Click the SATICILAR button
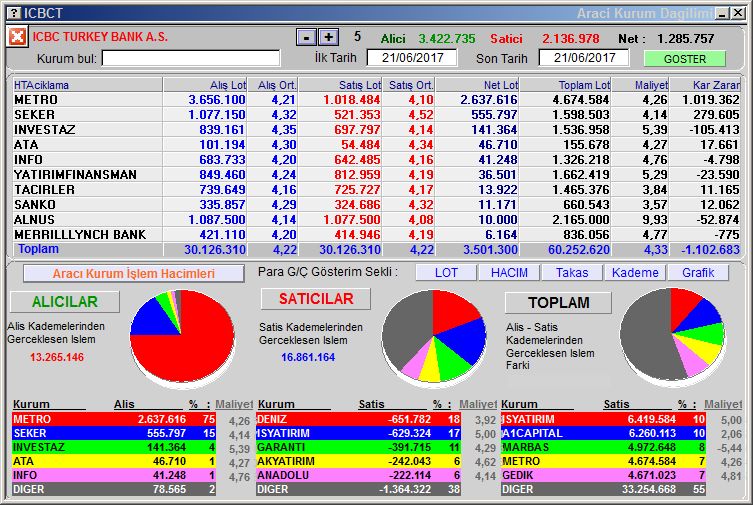This screenshot has width=753, height=505. (x=316, y=299)
